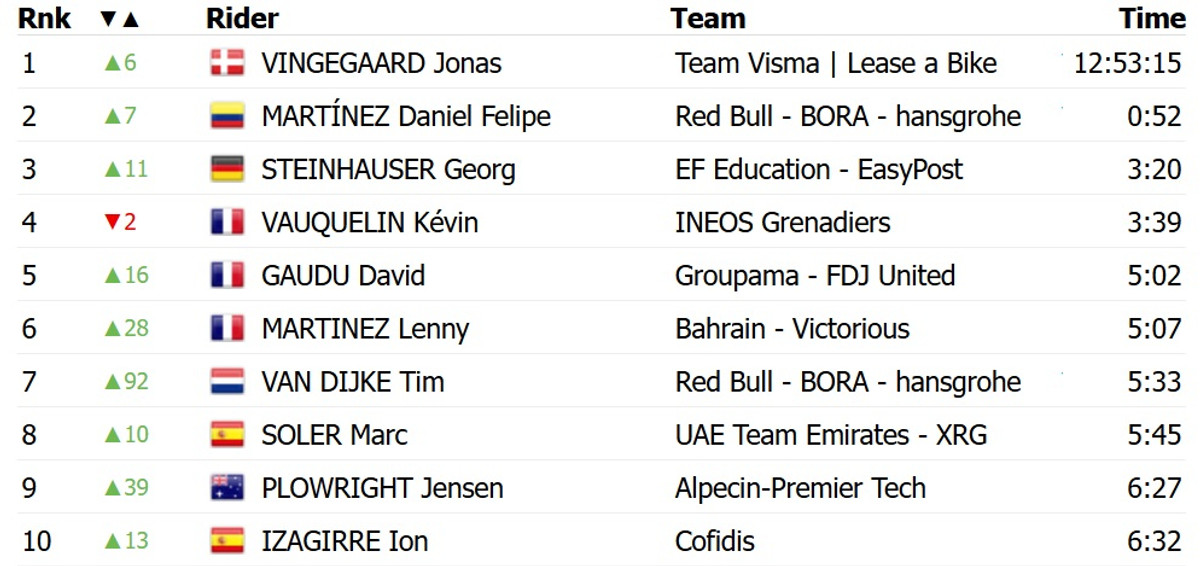Sort by the position change arrows header
1200x566 pixels.
(x=120, y=18)
